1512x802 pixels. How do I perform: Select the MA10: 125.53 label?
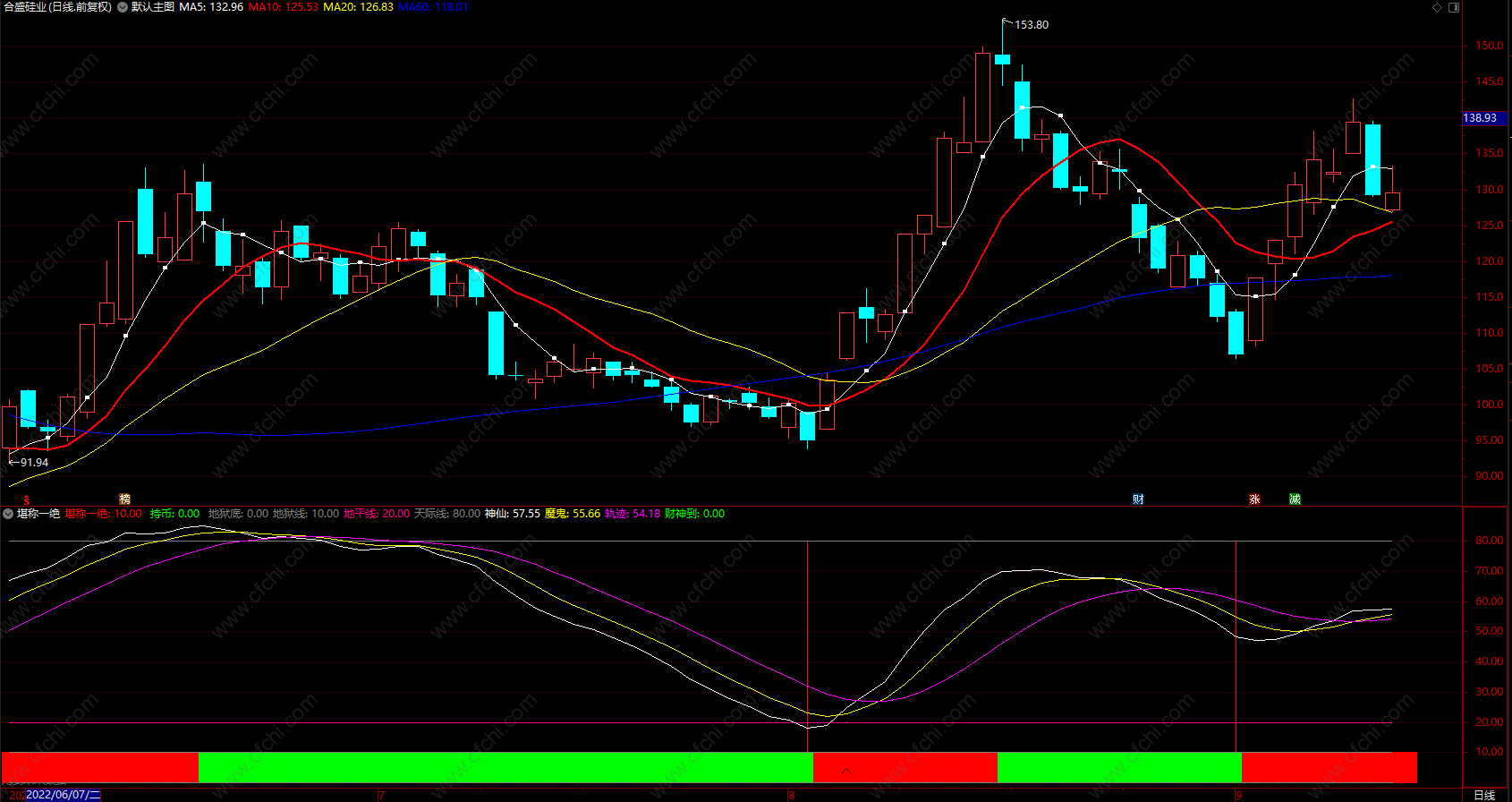click(x=283, y=7)
